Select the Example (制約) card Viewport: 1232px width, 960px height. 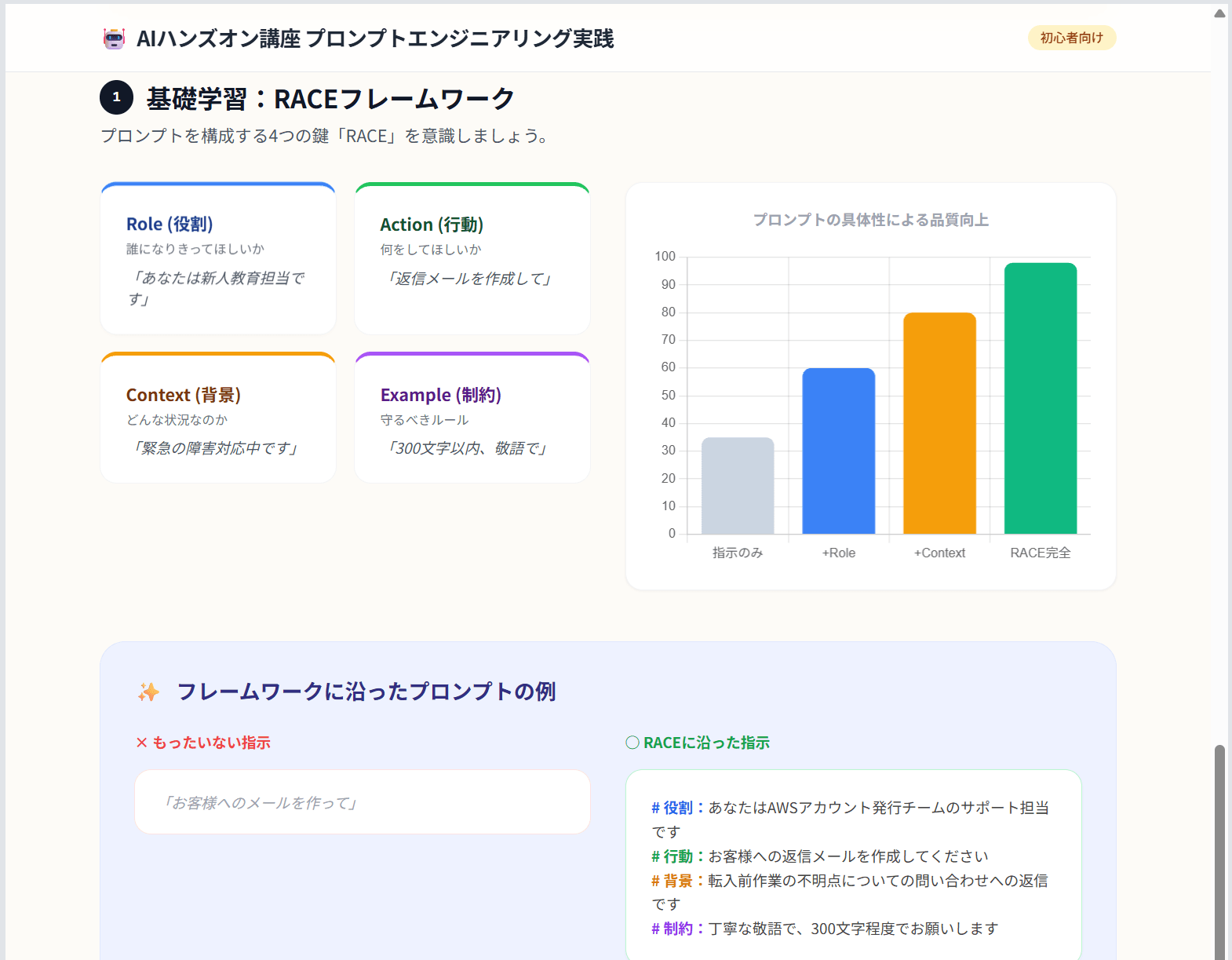[472, 417]
